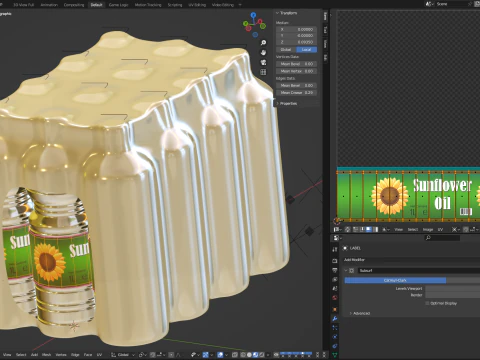The width and height of the screenshot is (480, 360).
Task: Collapse the Subsurf modifier panel
Action: 346,270
